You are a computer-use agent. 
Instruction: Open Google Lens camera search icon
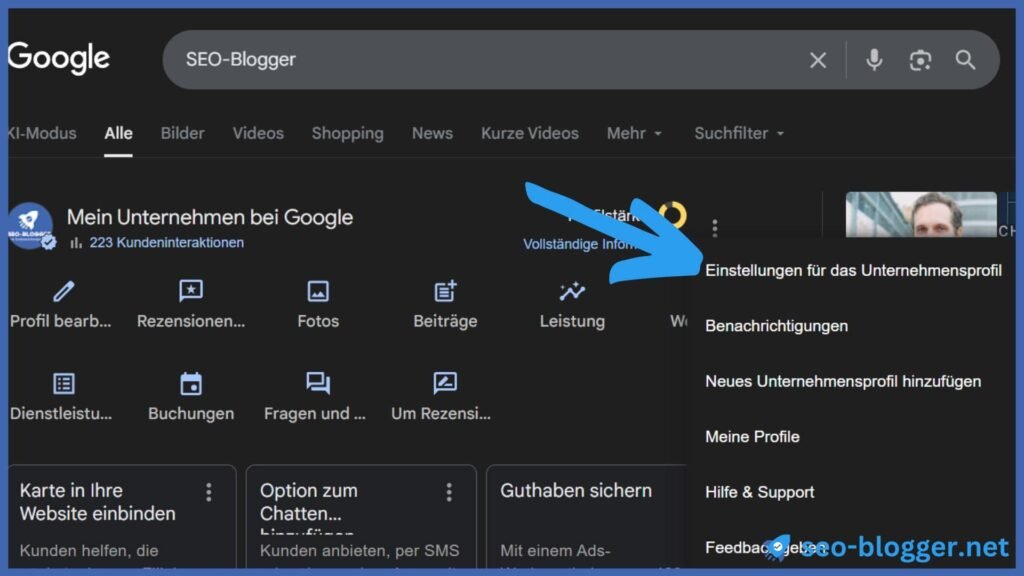(920, 60)
